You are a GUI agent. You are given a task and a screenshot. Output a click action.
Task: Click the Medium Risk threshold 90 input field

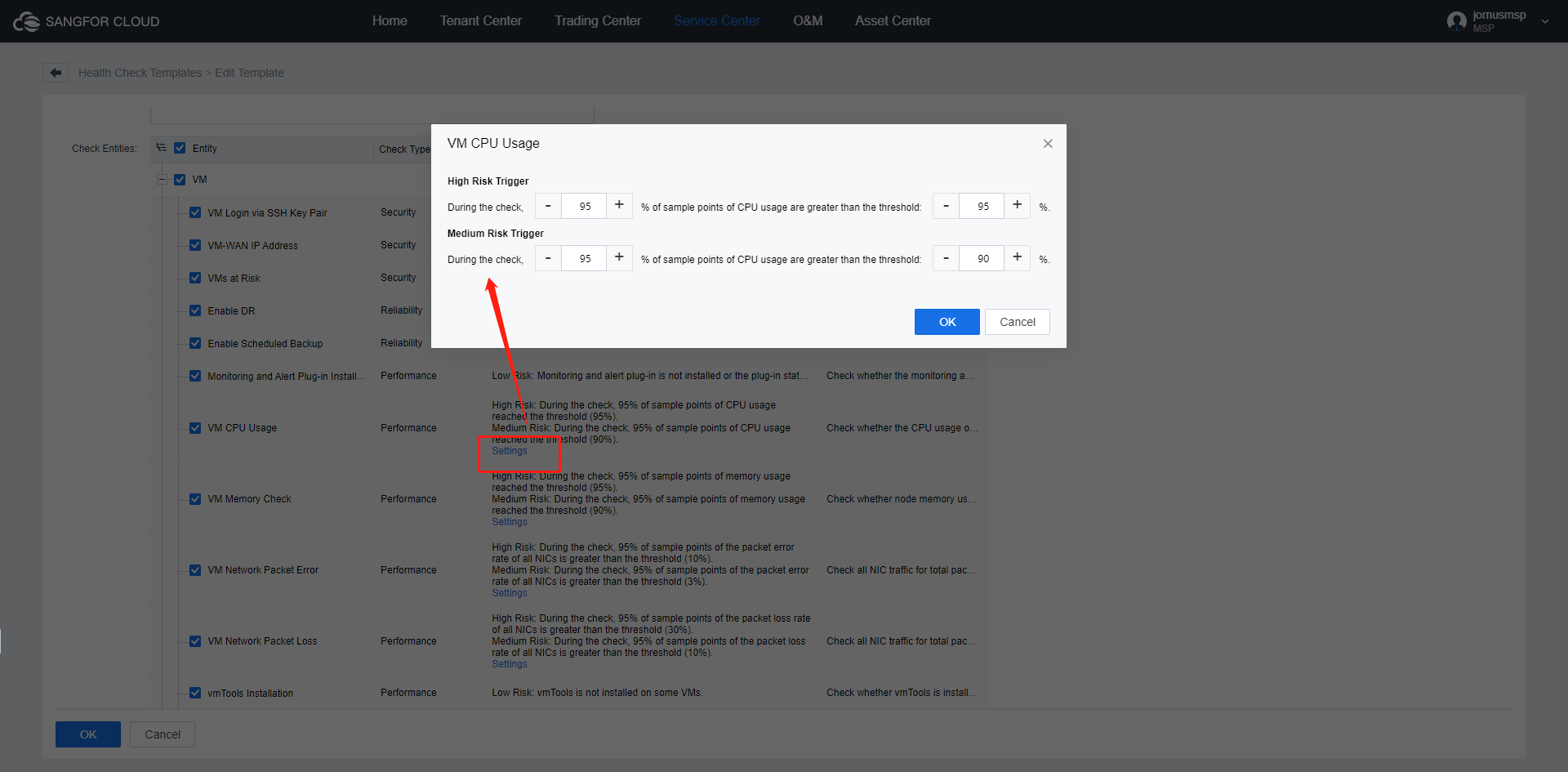click(982, 258)
